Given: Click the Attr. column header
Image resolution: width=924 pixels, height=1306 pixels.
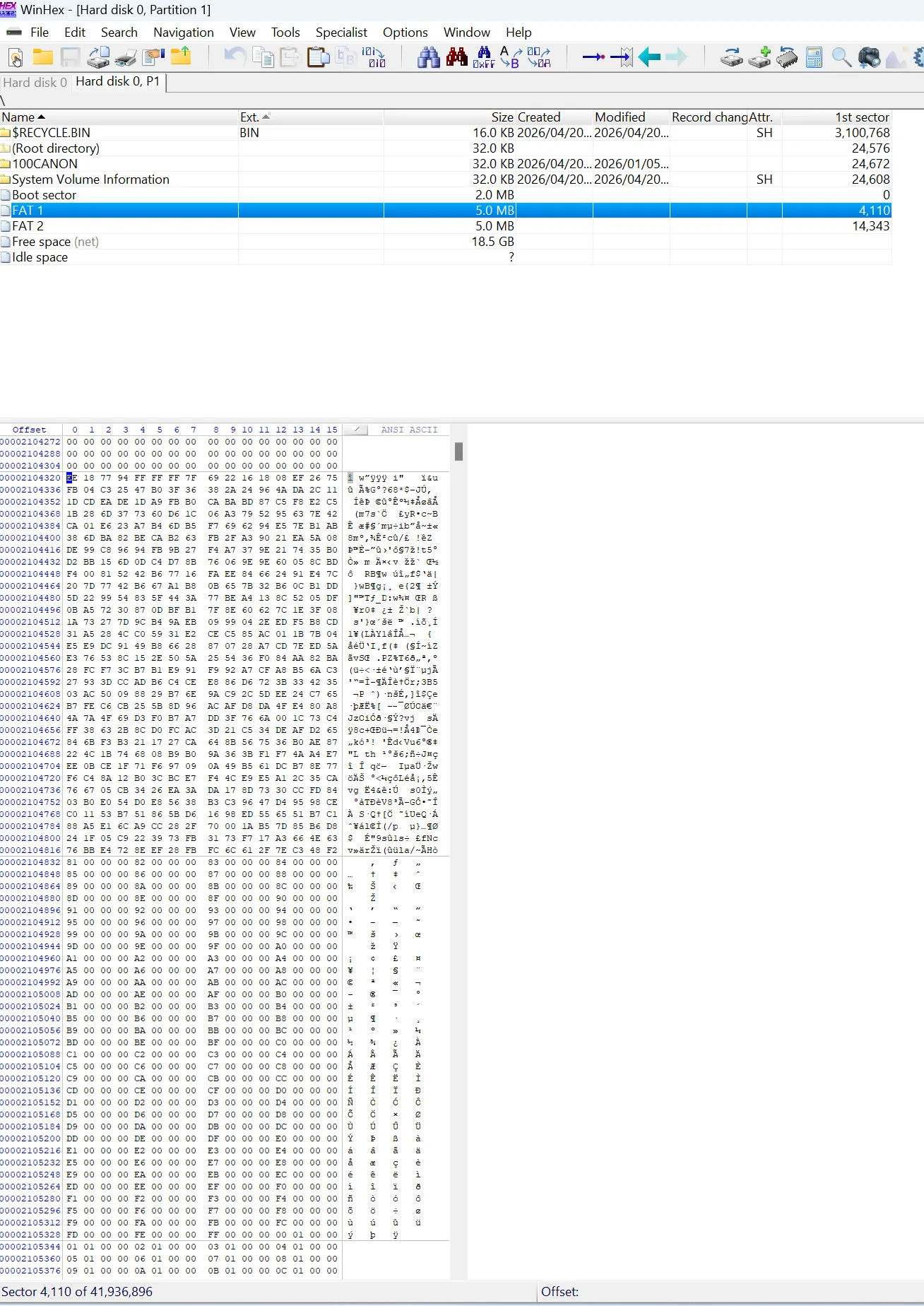Looking at the screenshot, I should point(764,117).
